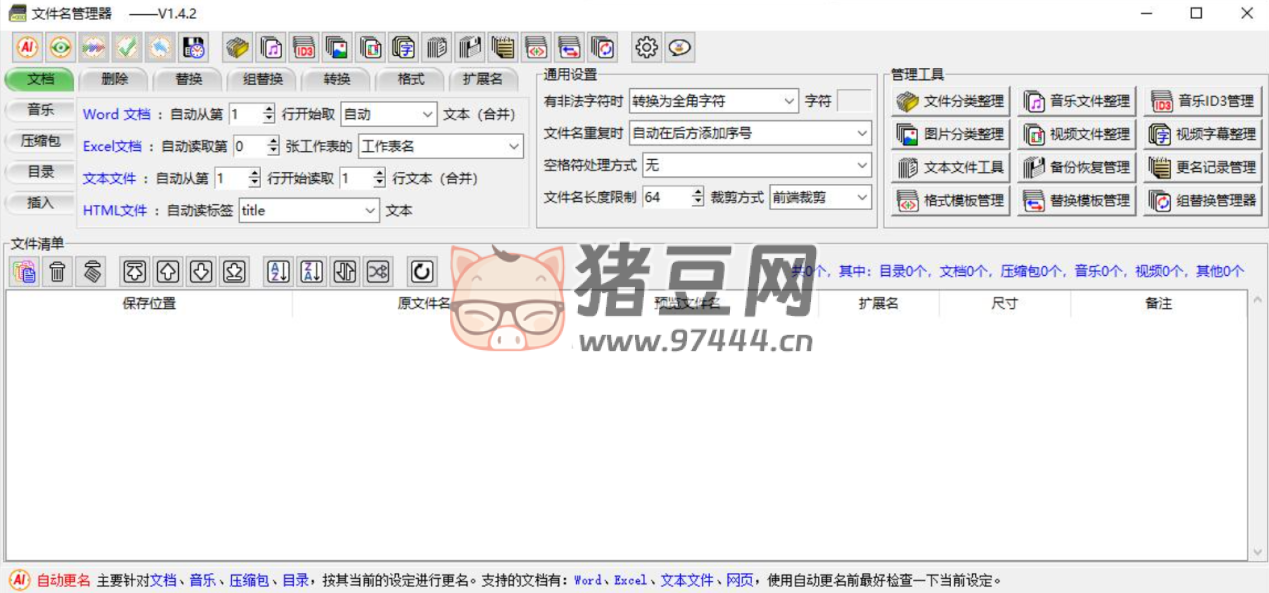
Task: Click the music ID3 tag toolbar icon
Action: coord(304,47)
